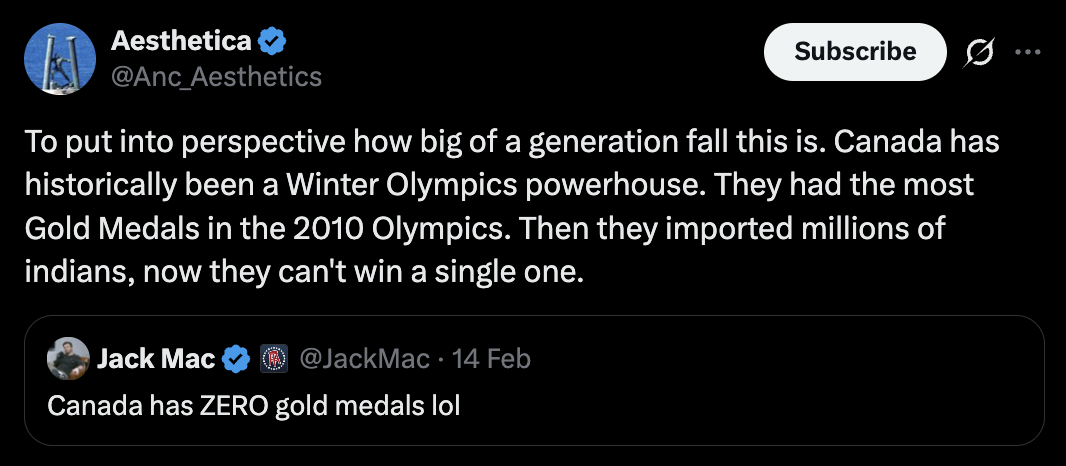Viewport: 1066px width, 466px height.
Task: Open Jack Mac's small profile avatar
Action: (x=68, y=359)
